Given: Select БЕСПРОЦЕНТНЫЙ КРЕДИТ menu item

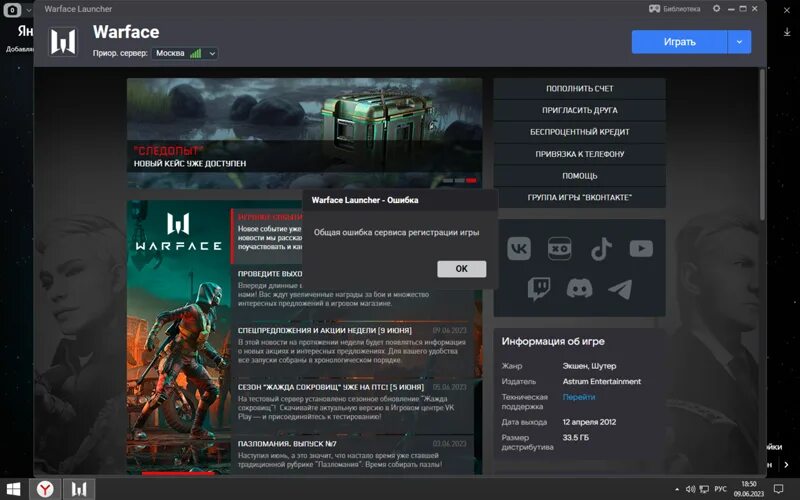Looking at the screenshot, I should coord(580,132).
